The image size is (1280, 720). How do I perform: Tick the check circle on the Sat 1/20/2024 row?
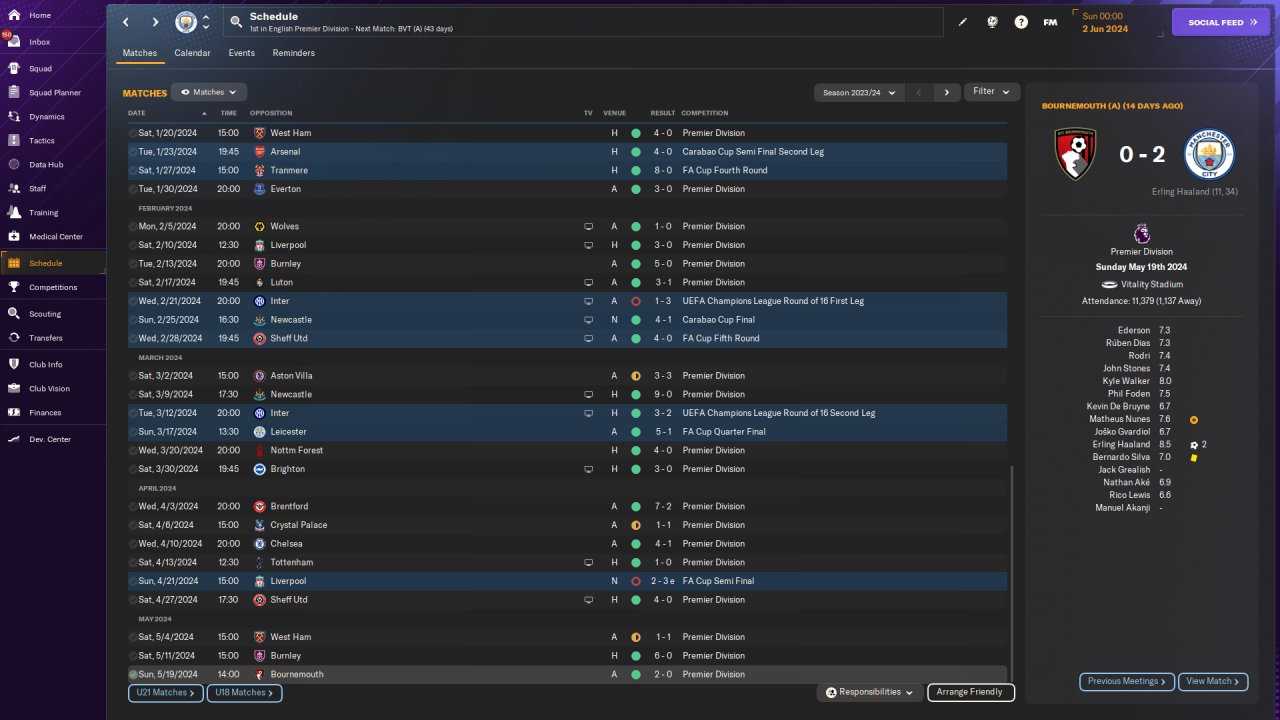point(133,133)
